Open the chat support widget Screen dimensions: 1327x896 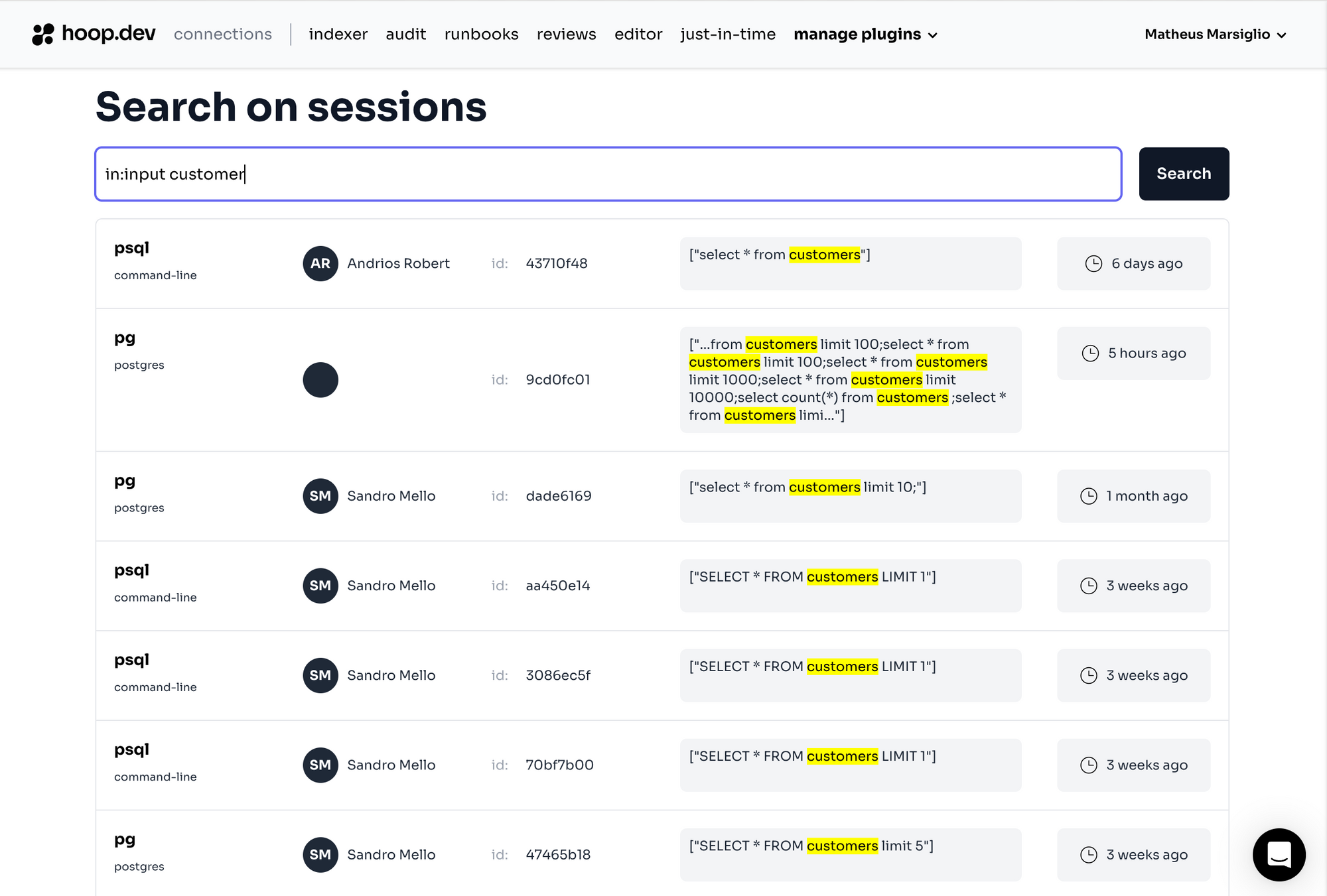pos(1279,854)
